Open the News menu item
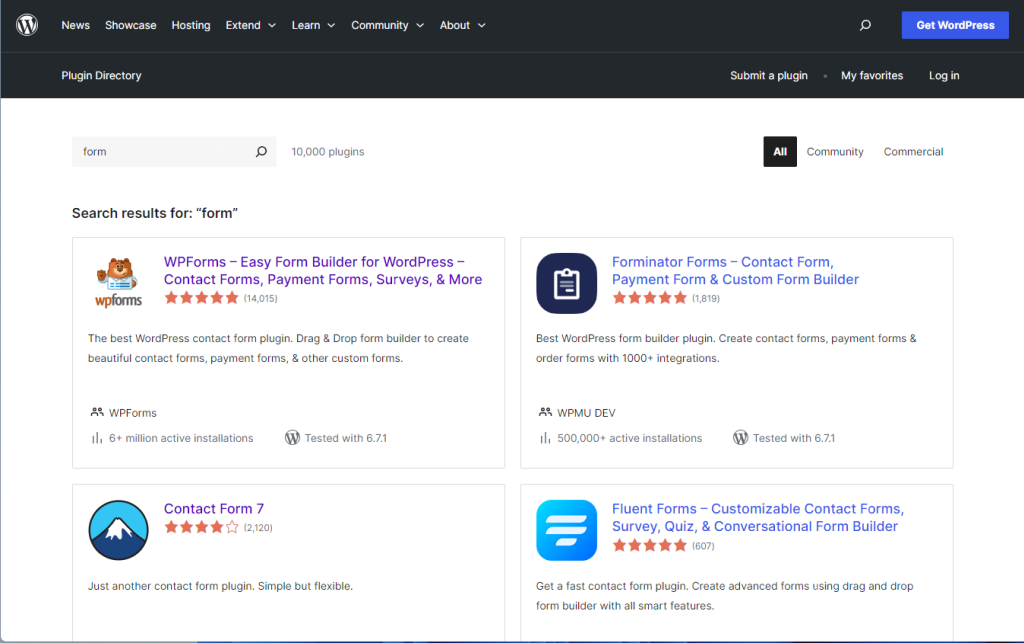 tap(75, 25)
